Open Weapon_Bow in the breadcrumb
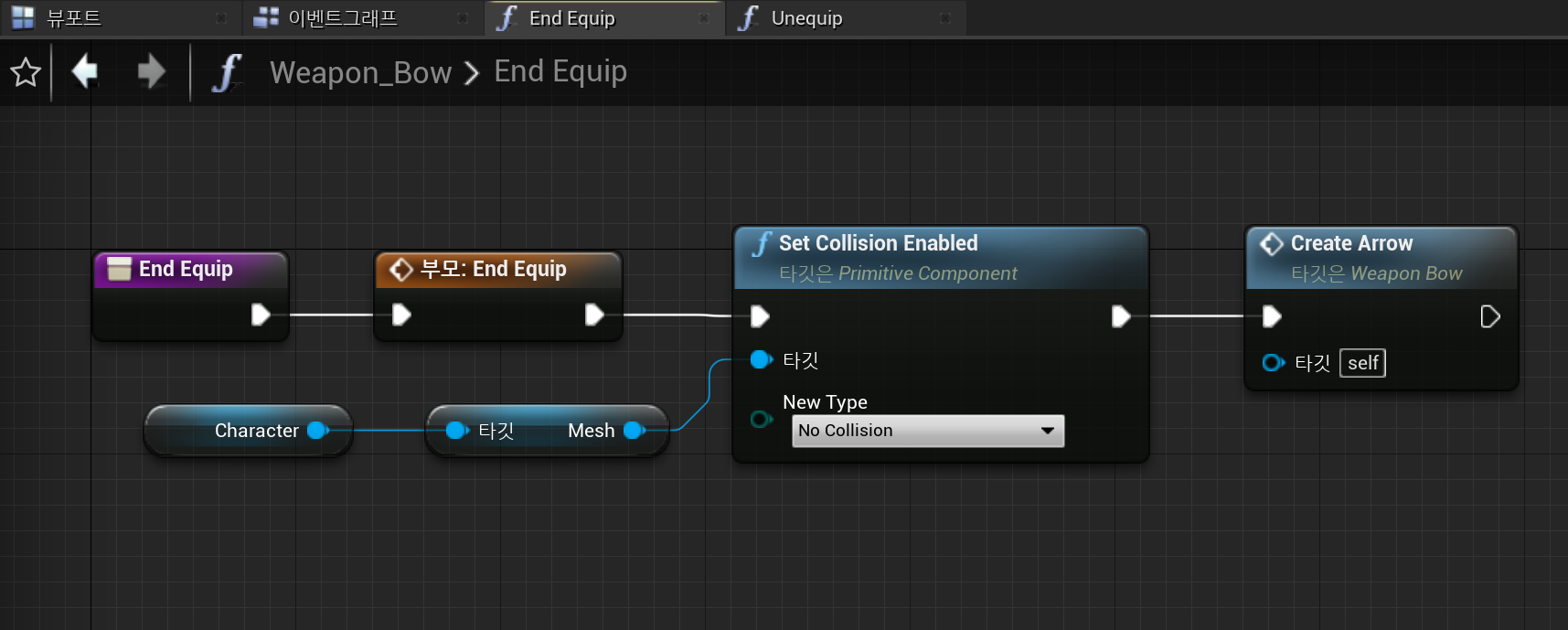1568x630 pixels. coord(360,72)
